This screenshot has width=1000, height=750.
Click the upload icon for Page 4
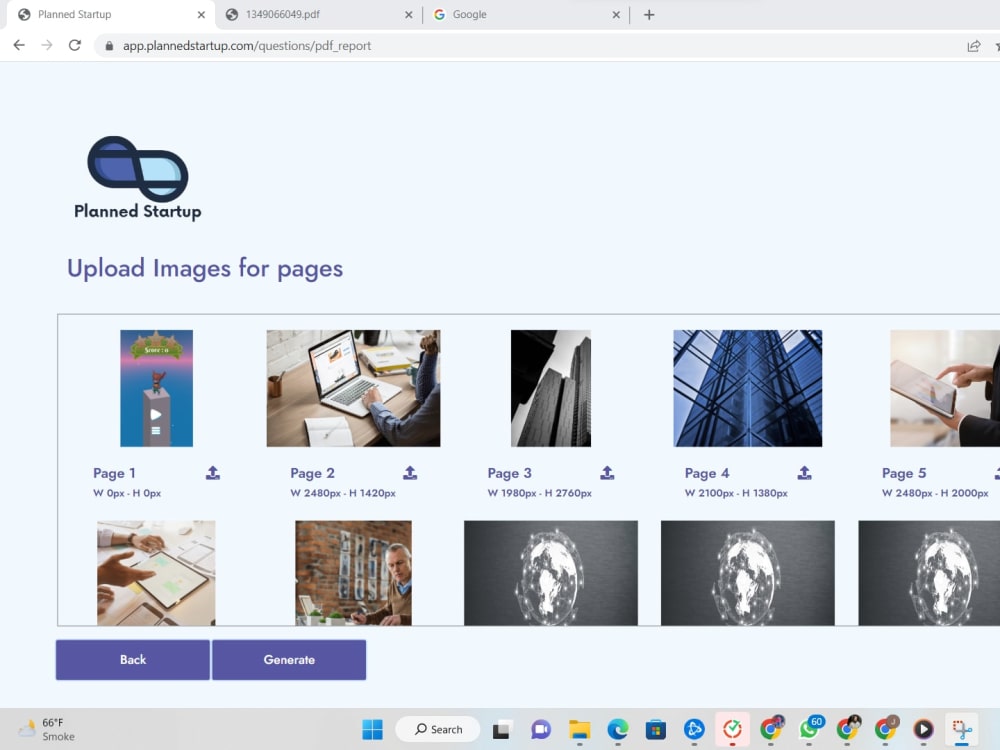tap(804, 473)
